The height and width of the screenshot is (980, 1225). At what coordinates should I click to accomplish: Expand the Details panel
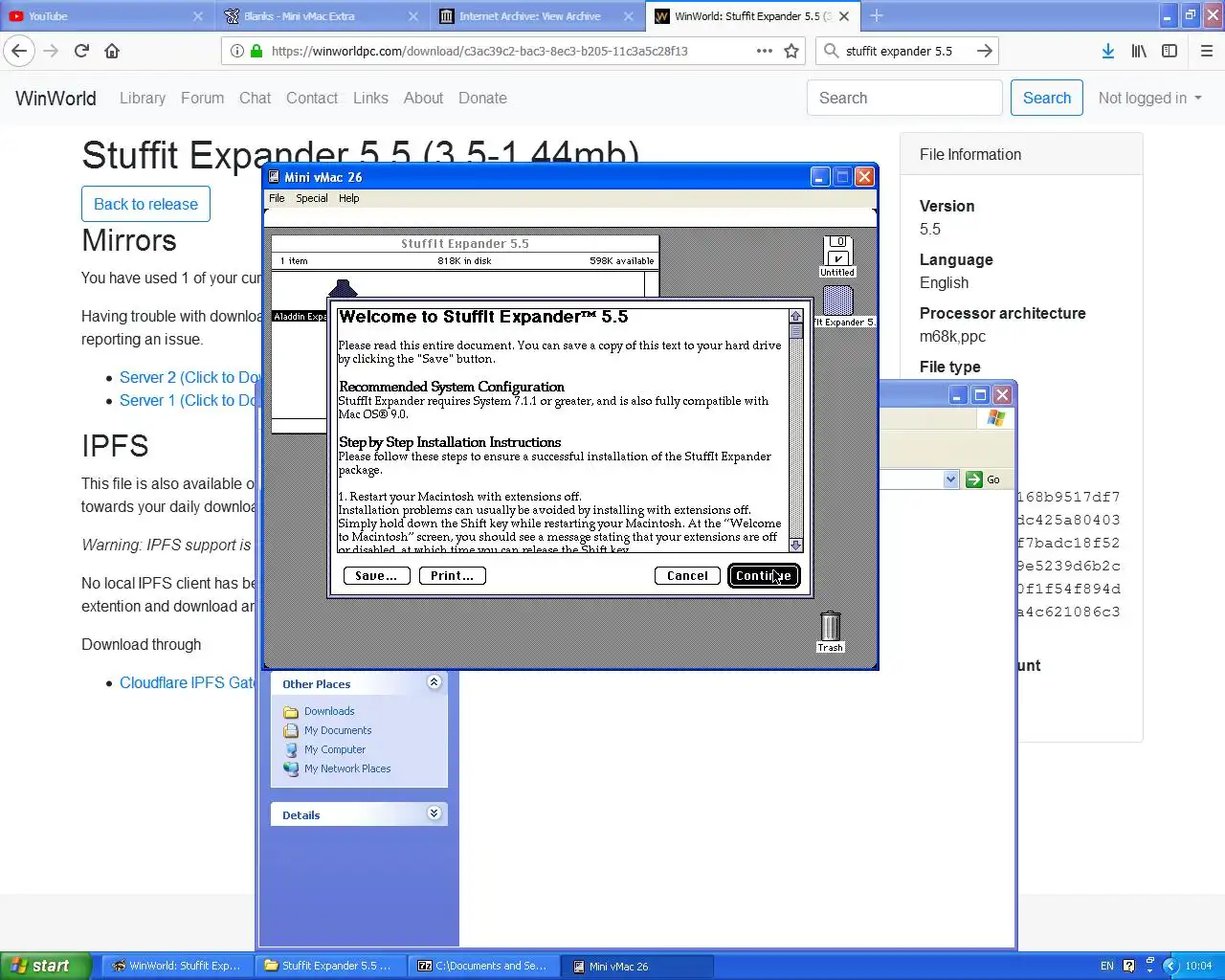click(434, 813)
